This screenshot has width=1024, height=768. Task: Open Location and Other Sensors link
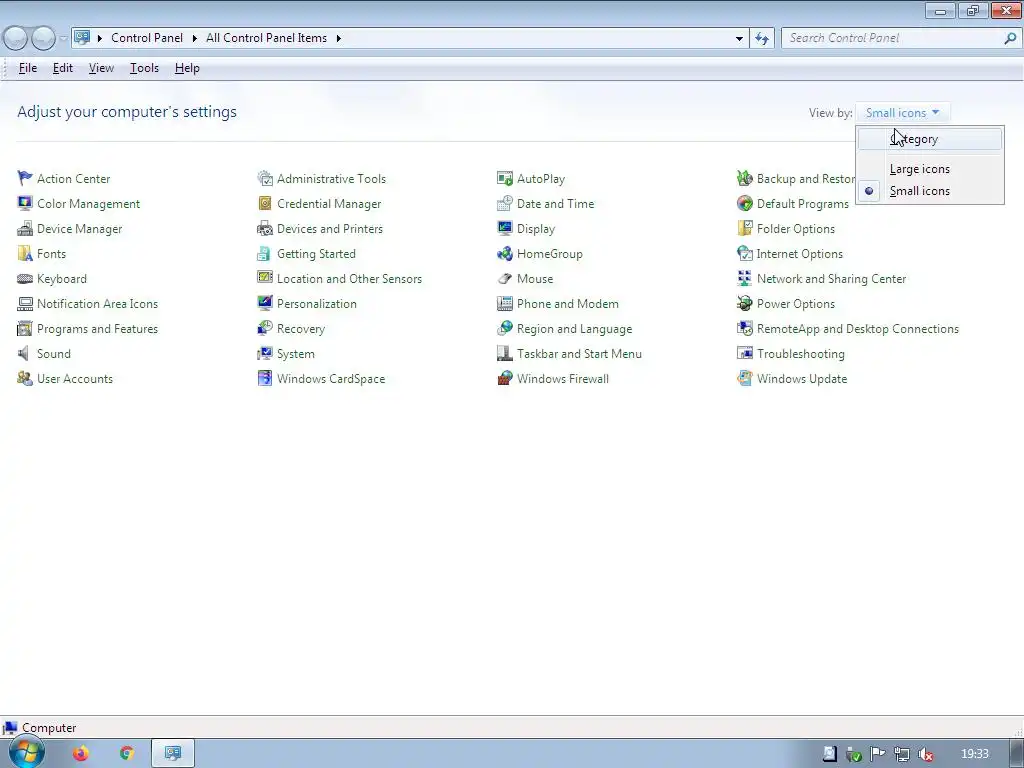(349, 279)
